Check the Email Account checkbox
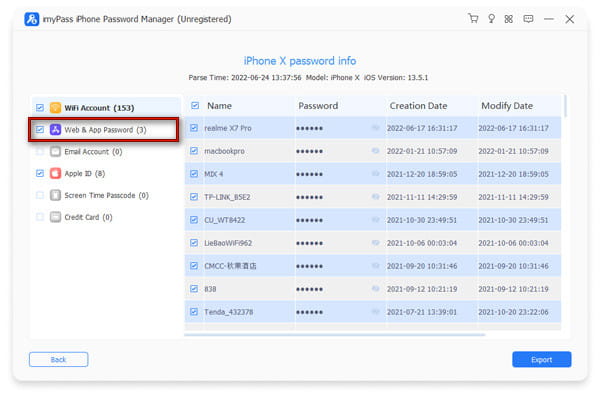600x393 pixels. (40, 152)
